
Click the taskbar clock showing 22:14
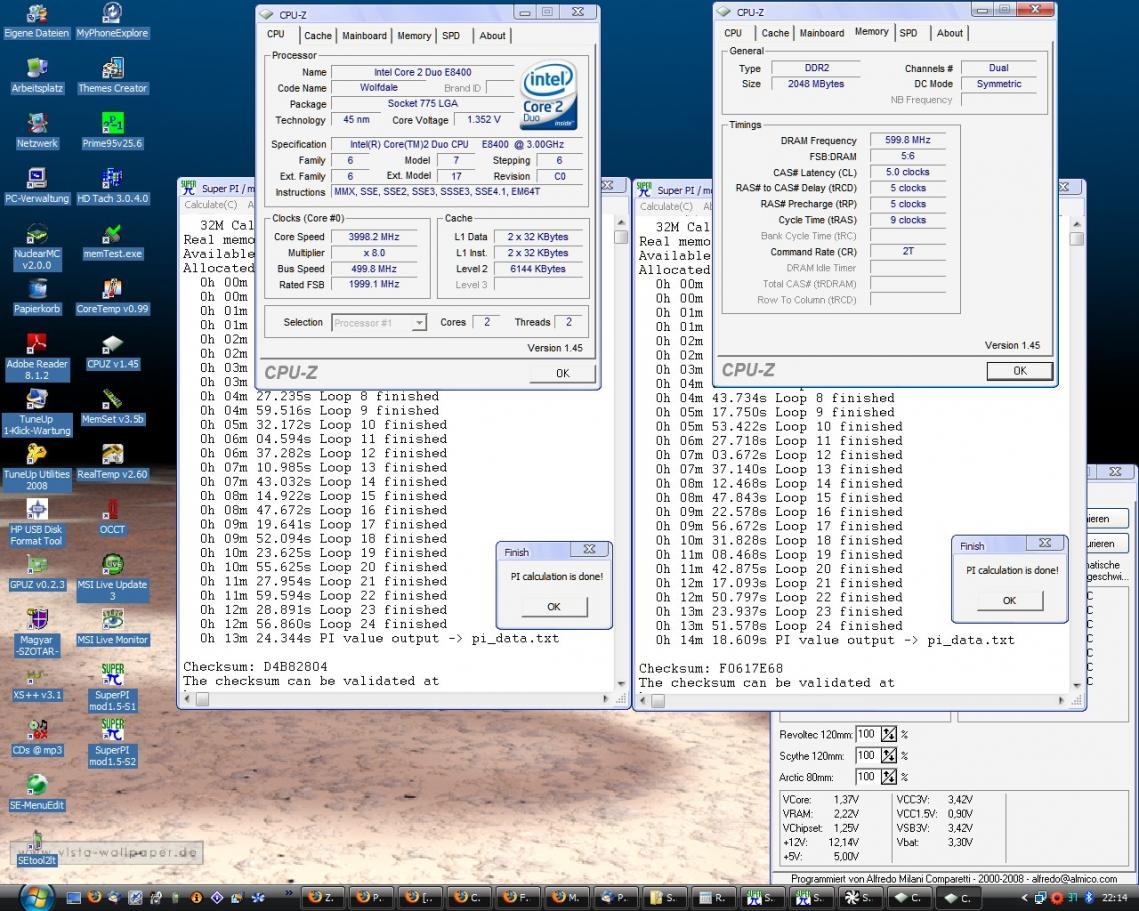pos(1115,899)
